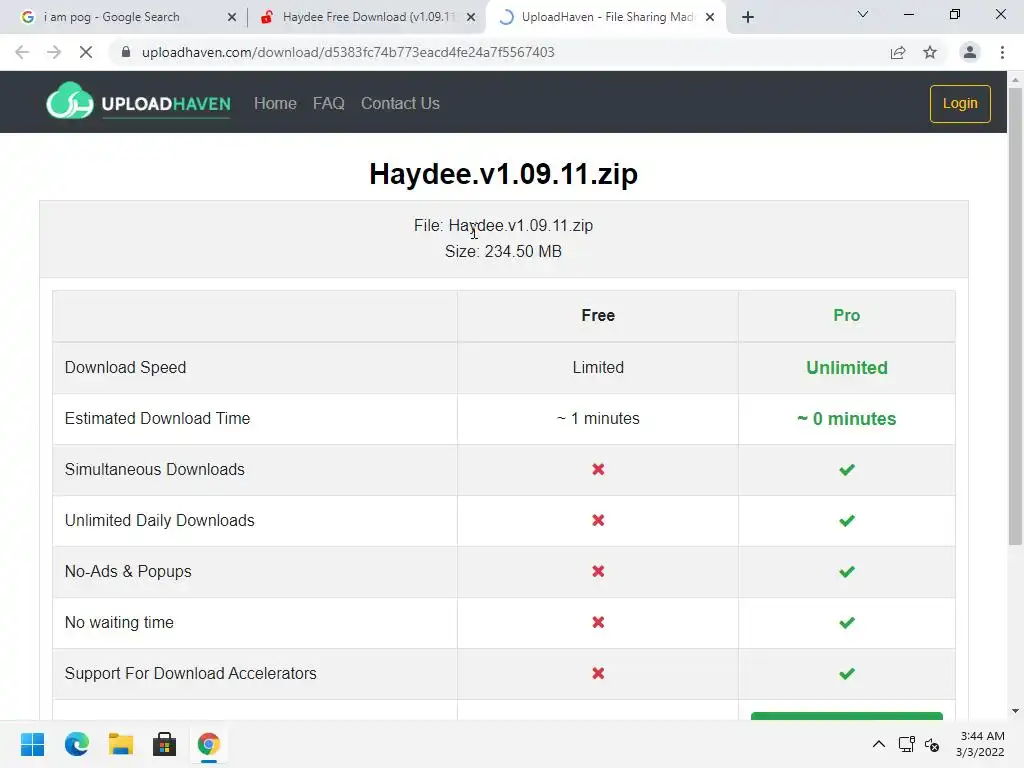1024x768 pixels.
Task: Click green check for No waiting time
Action: pos(846,622)
